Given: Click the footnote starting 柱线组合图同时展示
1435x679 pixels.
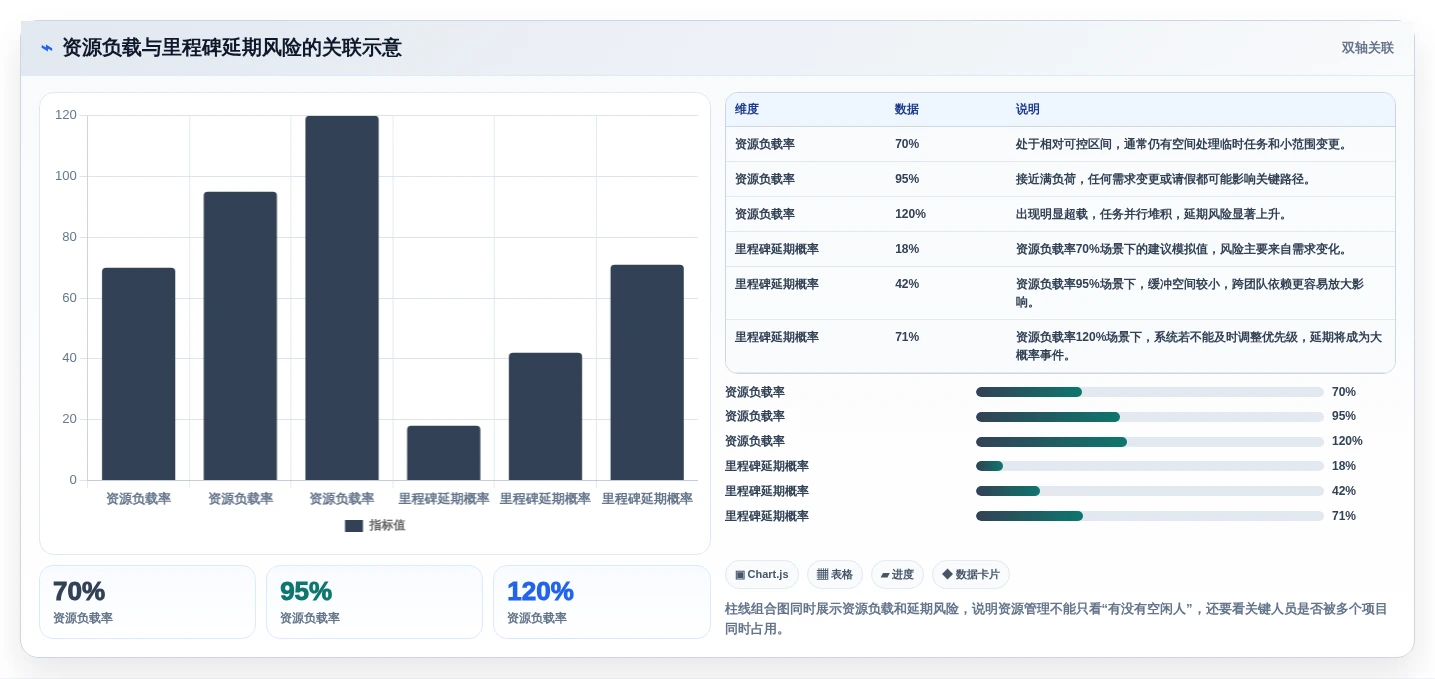Looking at the screenshot, I should point(1056,619).
